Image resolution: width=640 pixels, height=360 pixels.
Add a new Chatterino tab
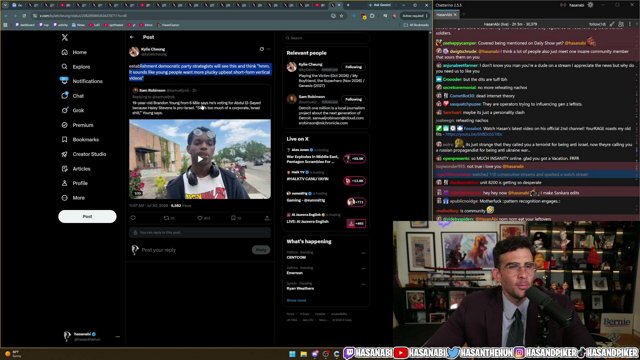(464, 15)
